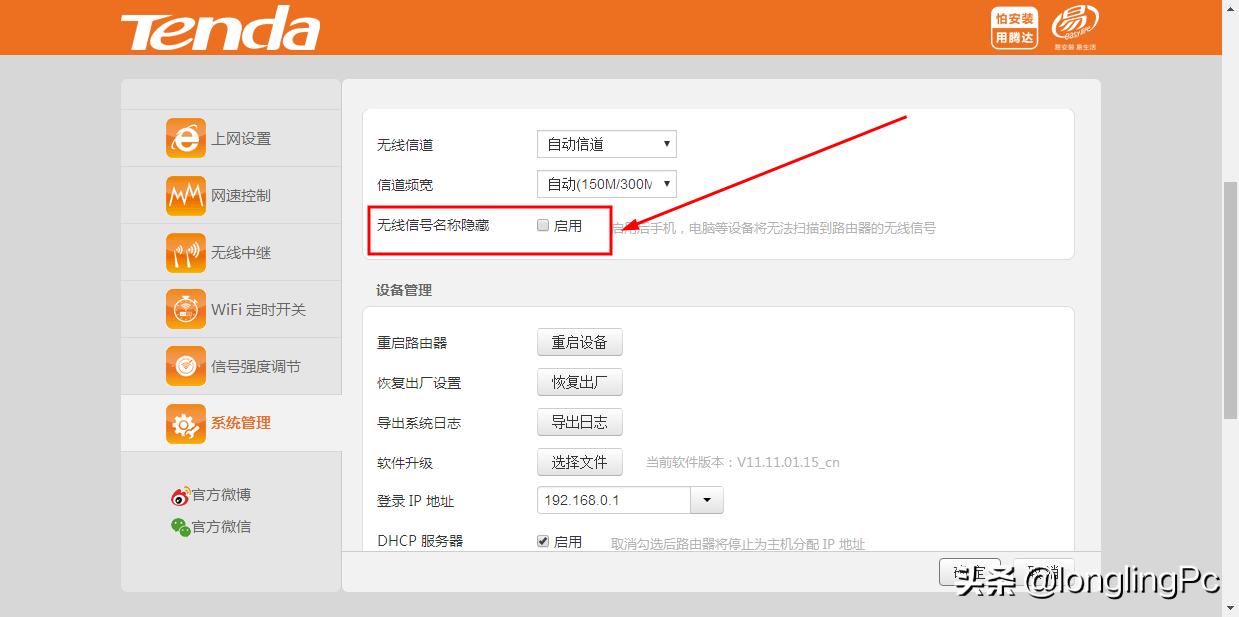Disable the DHCP 服务器 启用 checkbox
Image resolution: width=1239 pixels, height=617 pixels.
542,541
